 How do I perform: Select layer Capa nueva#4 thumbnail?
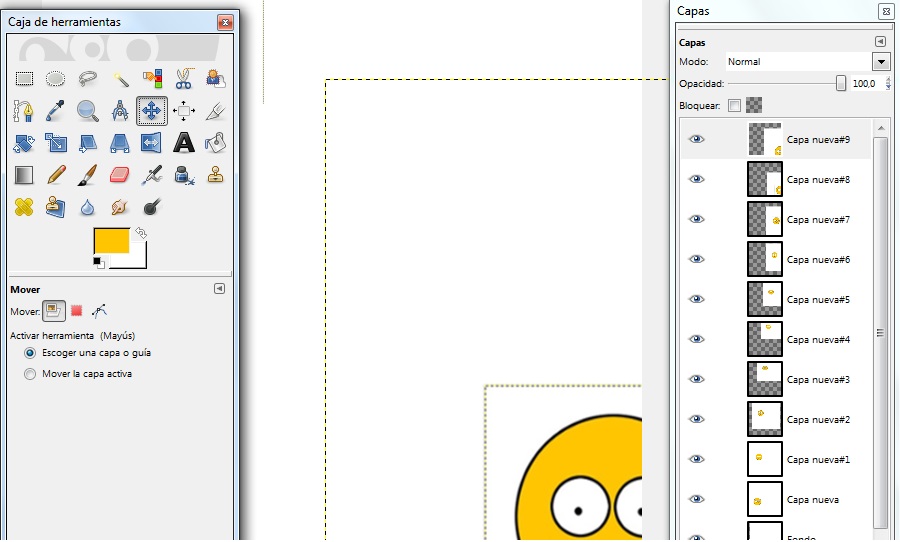pos(765,339)
